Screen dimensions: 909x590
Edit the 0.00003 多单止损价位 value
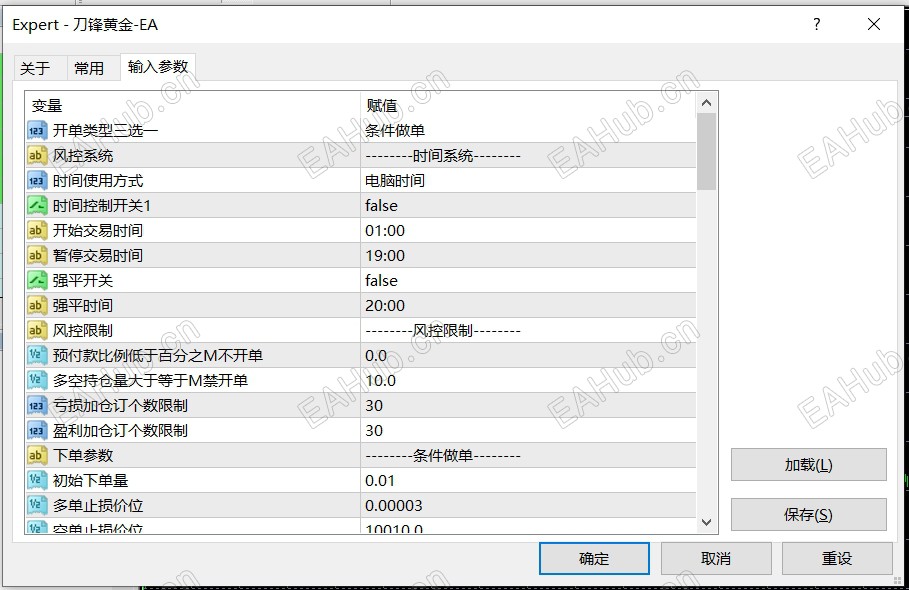click(528, 505)
